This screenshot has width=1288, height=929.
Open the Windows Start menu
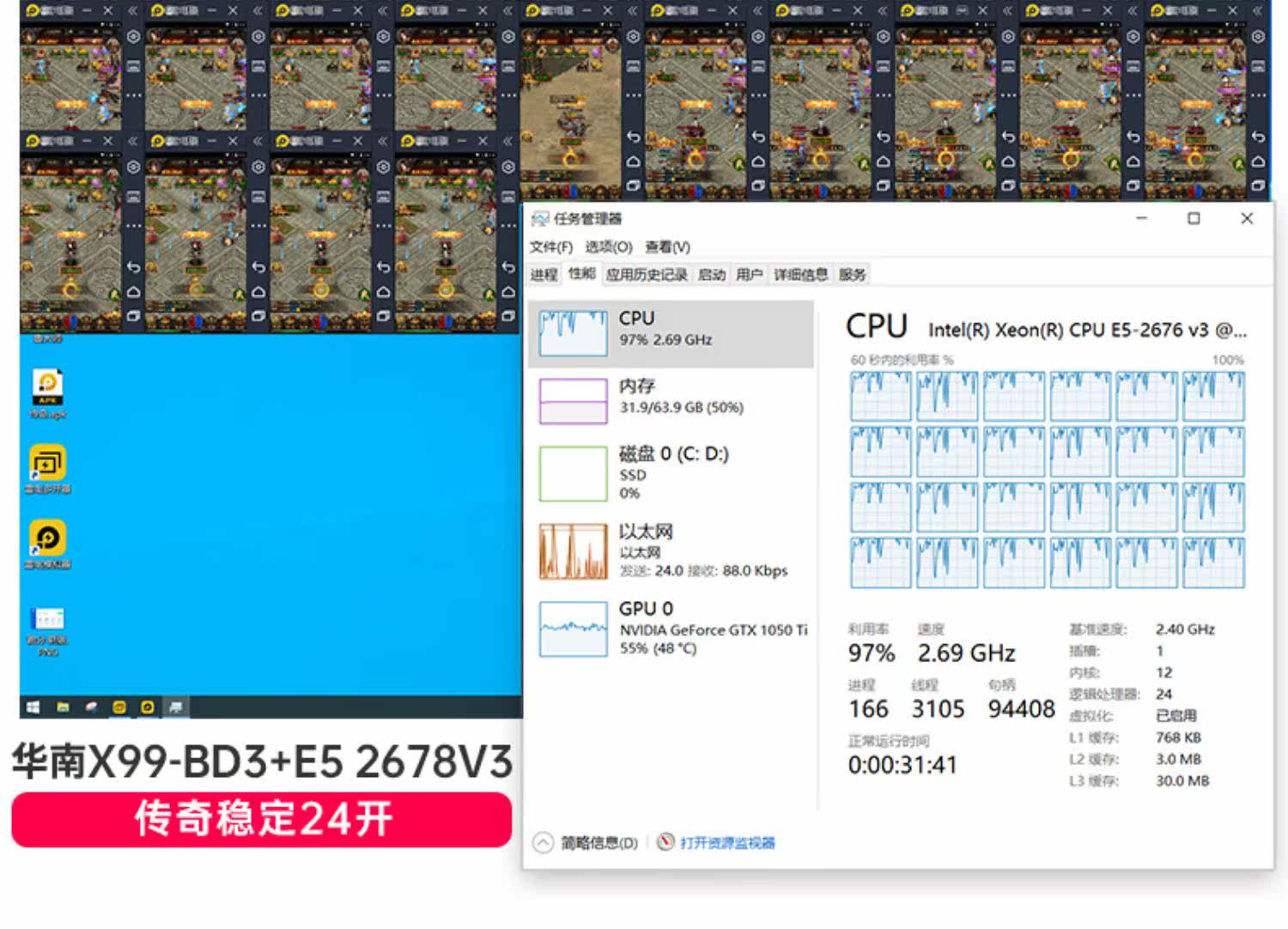[33, 707]
